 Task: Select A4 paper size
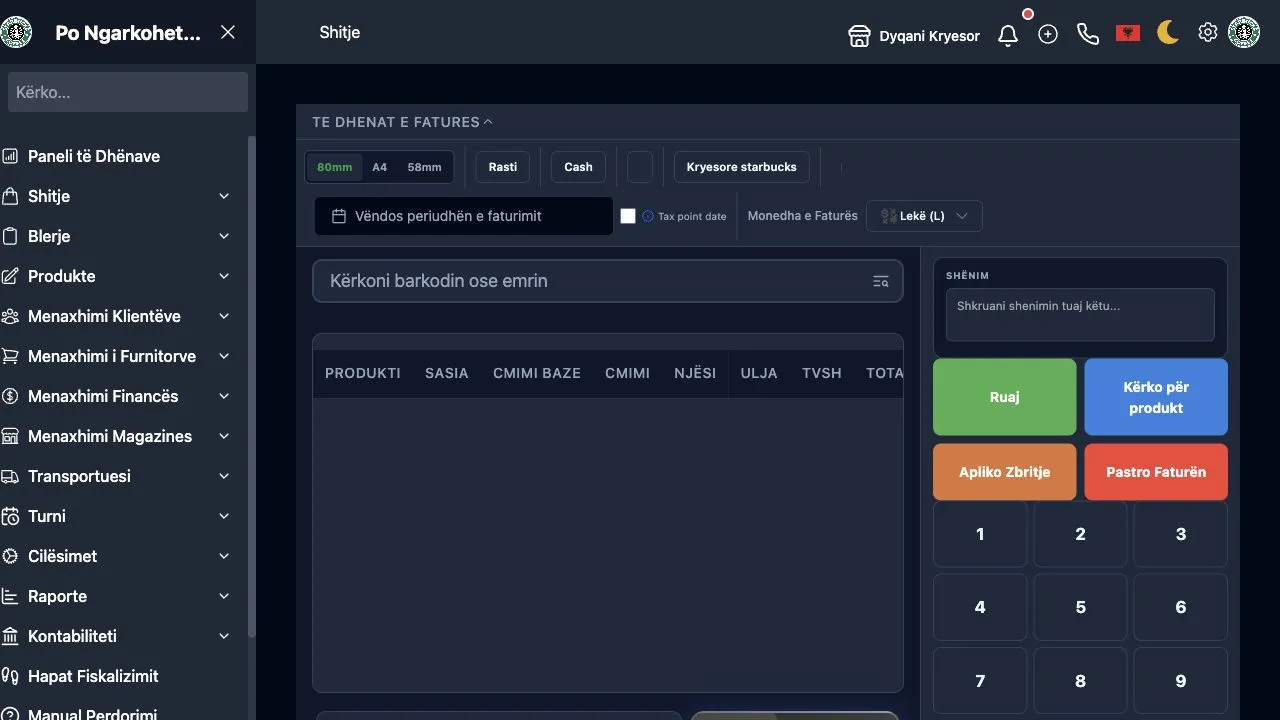click(x=380, y=167)
